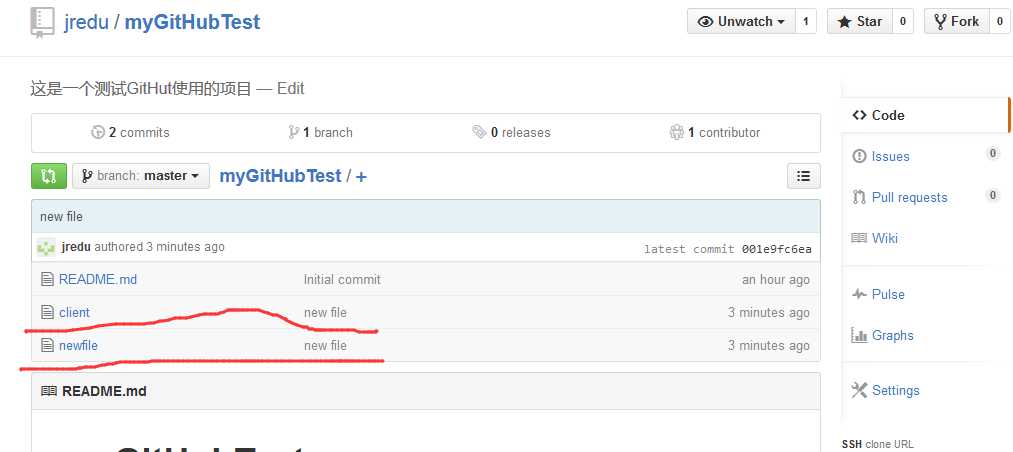Click the releases tag icon
This screenshot has height=452, width=1013.
[479, 132]
